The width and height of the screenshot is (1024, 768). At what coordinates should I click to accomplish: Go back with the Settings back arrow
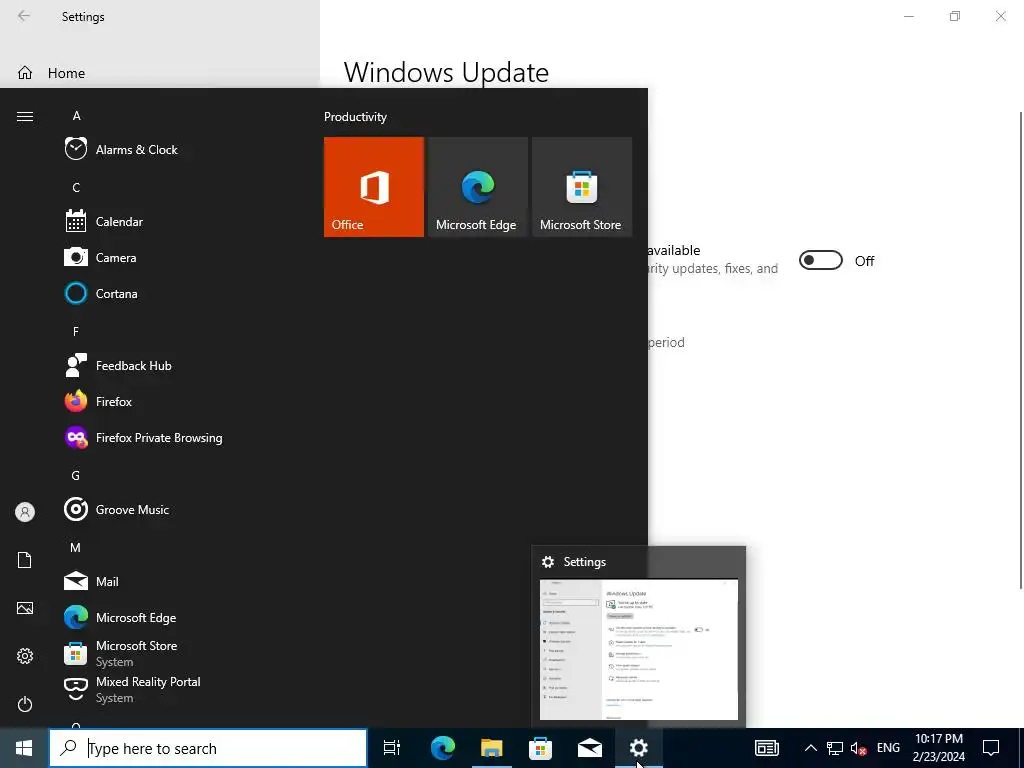coord(24,16)
